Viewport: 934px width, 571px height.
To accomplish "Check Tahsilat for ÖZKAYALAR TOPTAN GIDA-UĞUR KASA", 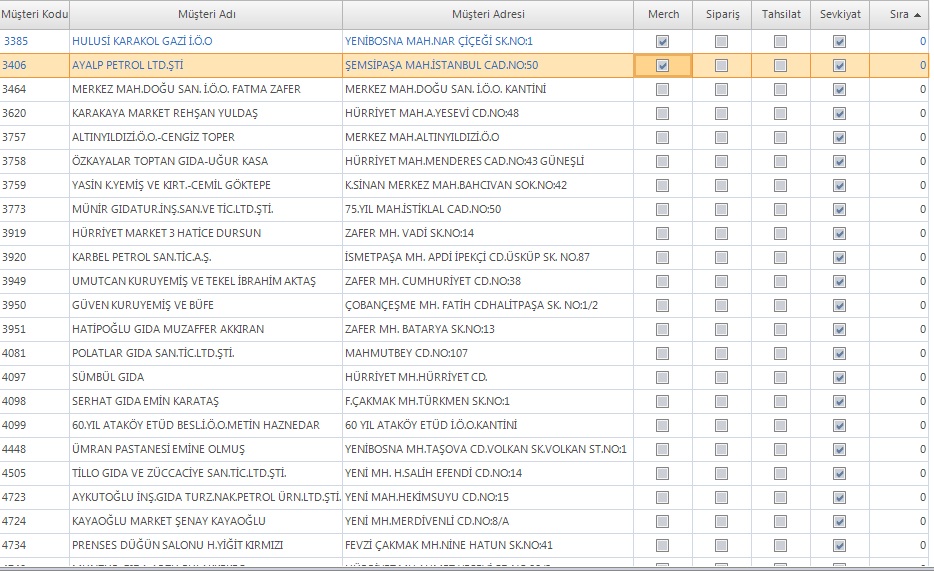I will tap(780, 161).
